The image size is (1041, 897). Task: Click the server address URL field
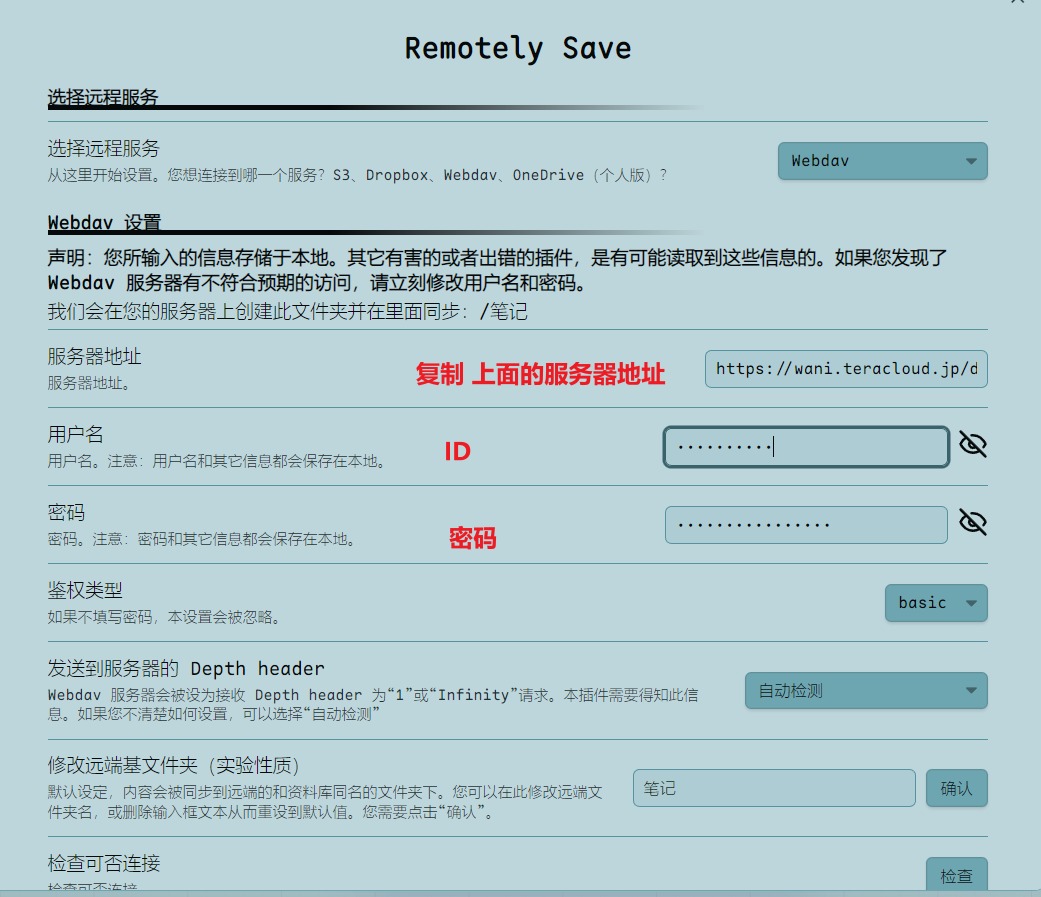pos(845,369)
